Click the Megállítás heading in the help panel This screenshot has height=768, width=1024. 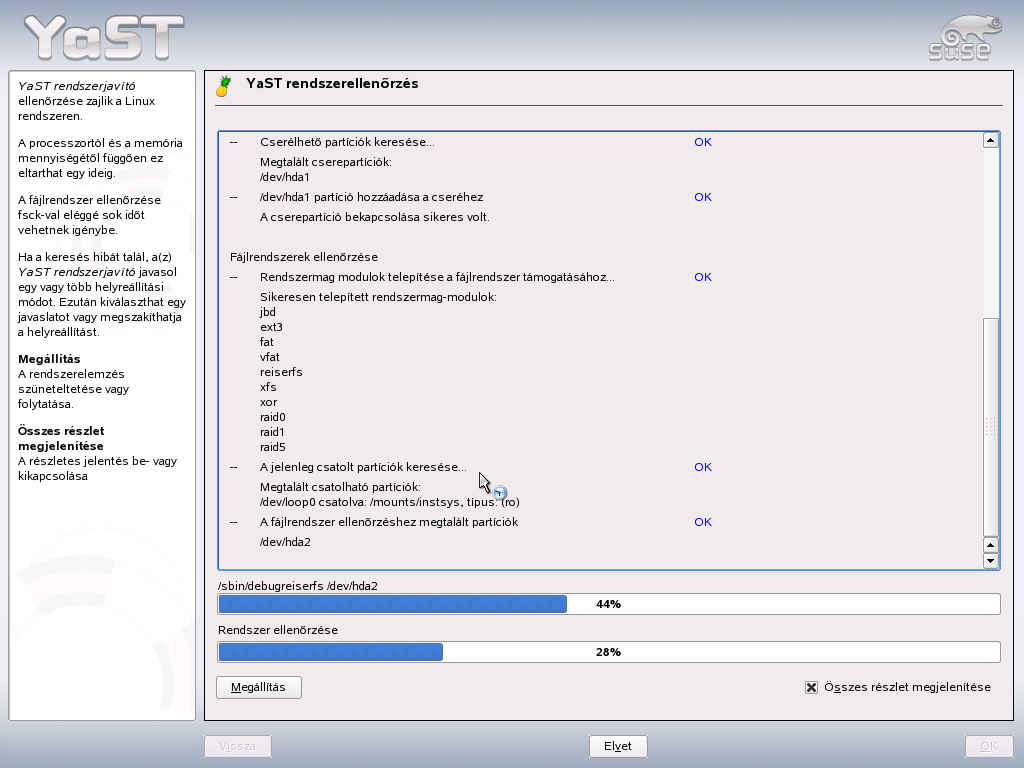(49, 359)
